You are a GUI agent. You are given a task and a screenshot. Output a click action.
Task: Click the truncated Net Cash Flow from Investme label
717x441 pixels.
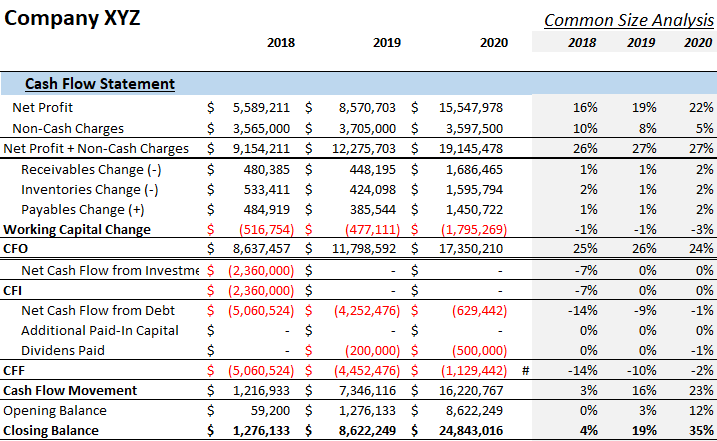(x=110, y=271)
